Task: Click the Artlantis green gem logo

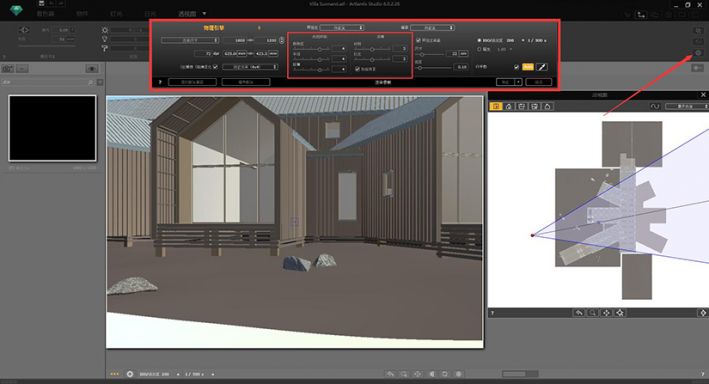Action: [16, 9]
